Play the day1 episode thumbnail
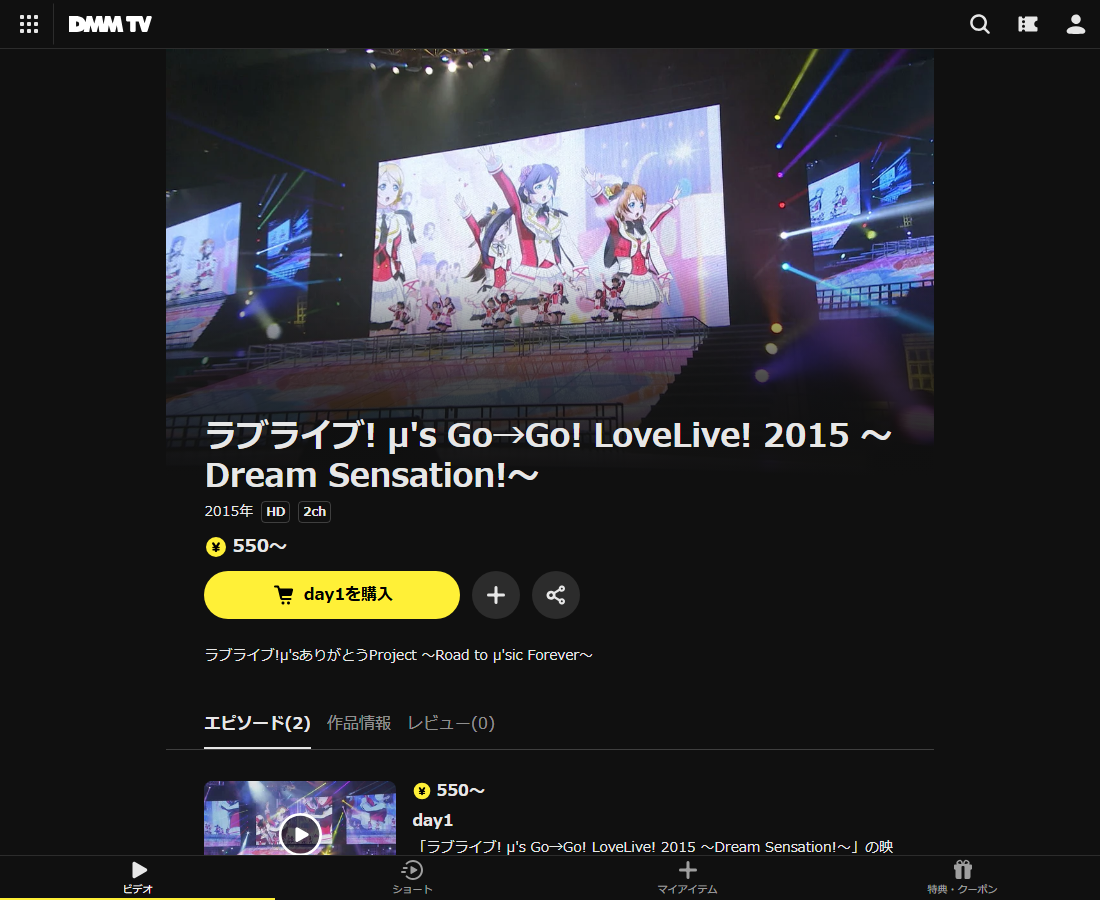The image size is (1100, 900). [x=300, y=818]
